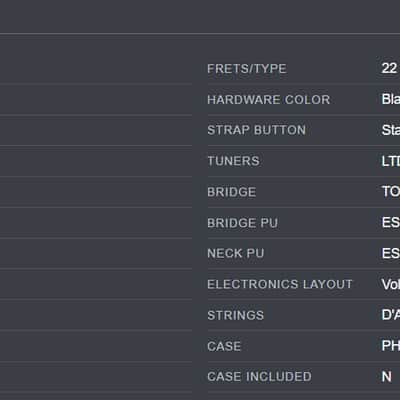Select the tuners value starting with LTD
Viewport: 400px width, 400px height.
(391, 161)
